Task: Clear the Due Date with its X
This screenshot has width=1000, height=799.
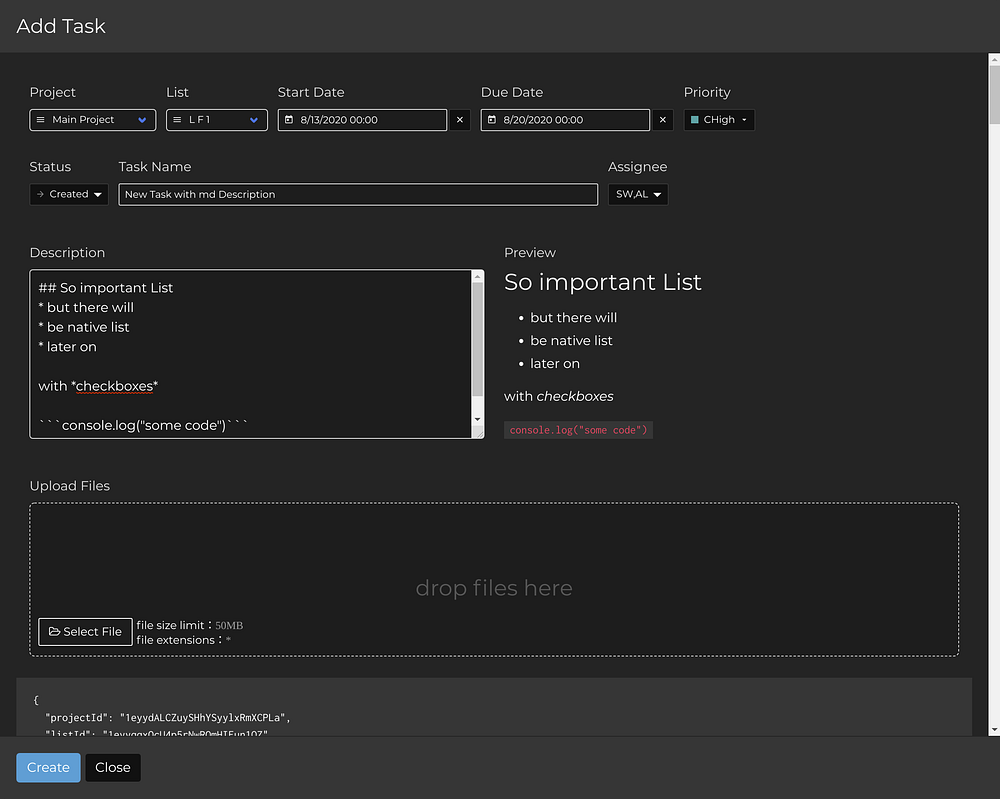Action: click(663, 120)
